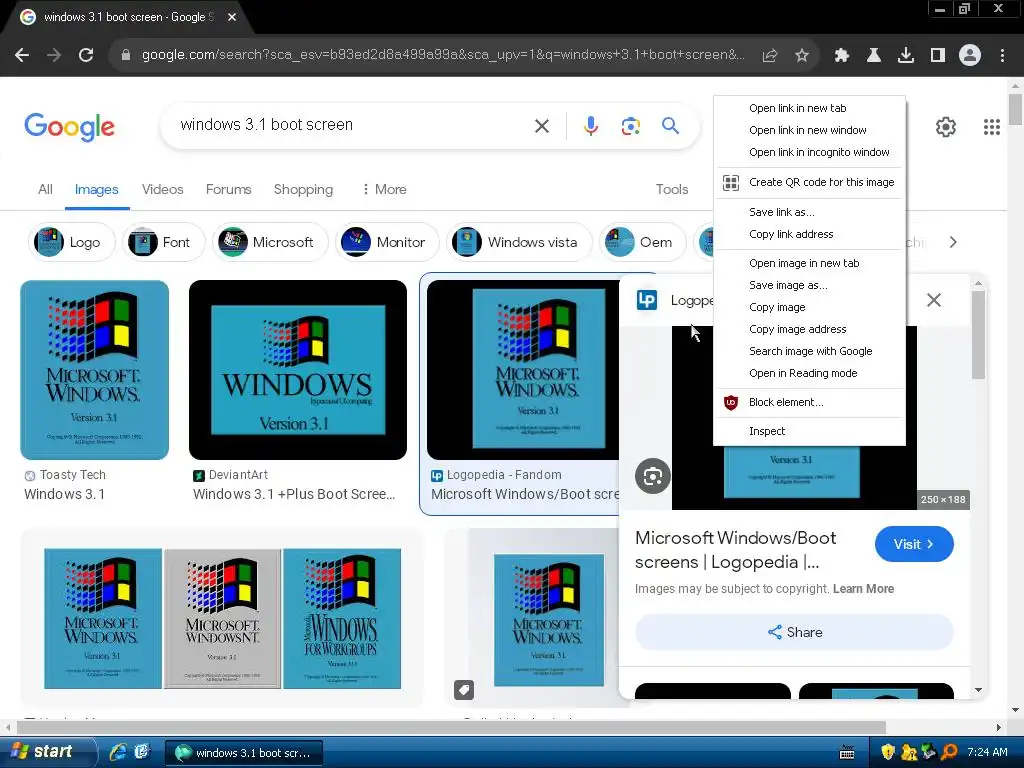Bookmark this page with the star icon

[802, 56]
